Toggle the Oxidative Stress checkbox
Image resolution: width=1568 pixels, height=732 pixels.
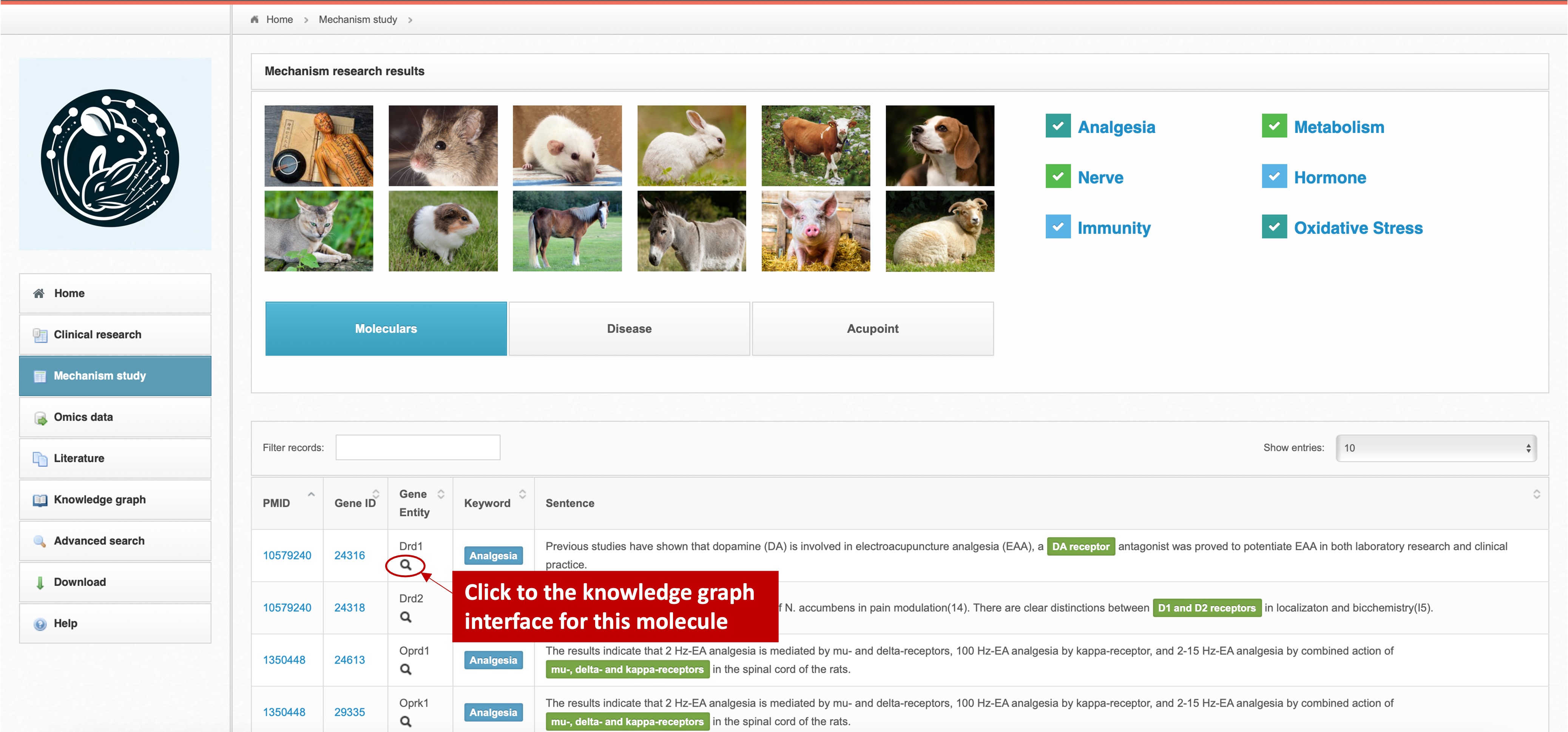click(x=1274, y=227)
